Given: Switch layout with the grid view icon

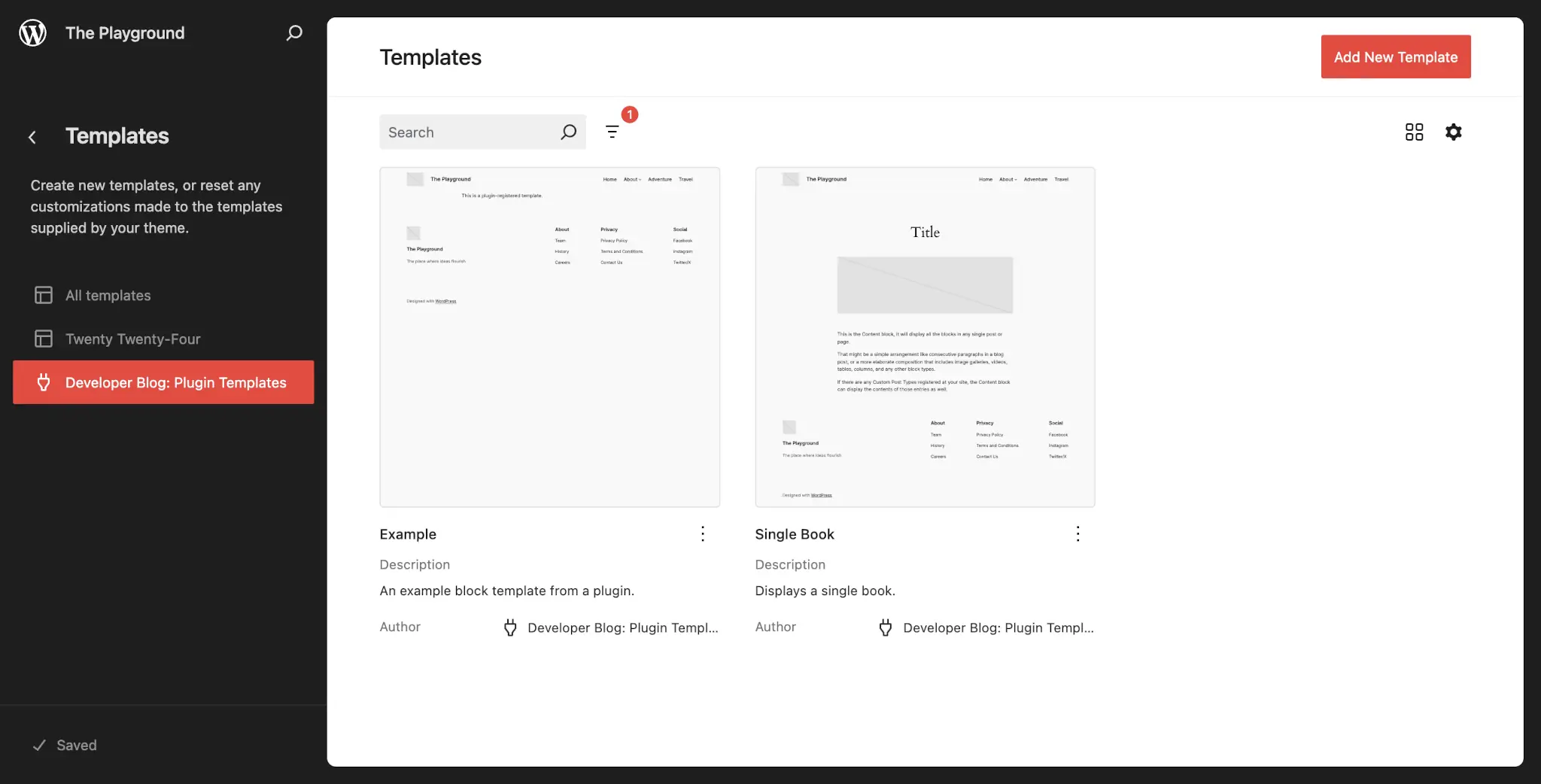Looking at the screenshot, I should 1415,132.
